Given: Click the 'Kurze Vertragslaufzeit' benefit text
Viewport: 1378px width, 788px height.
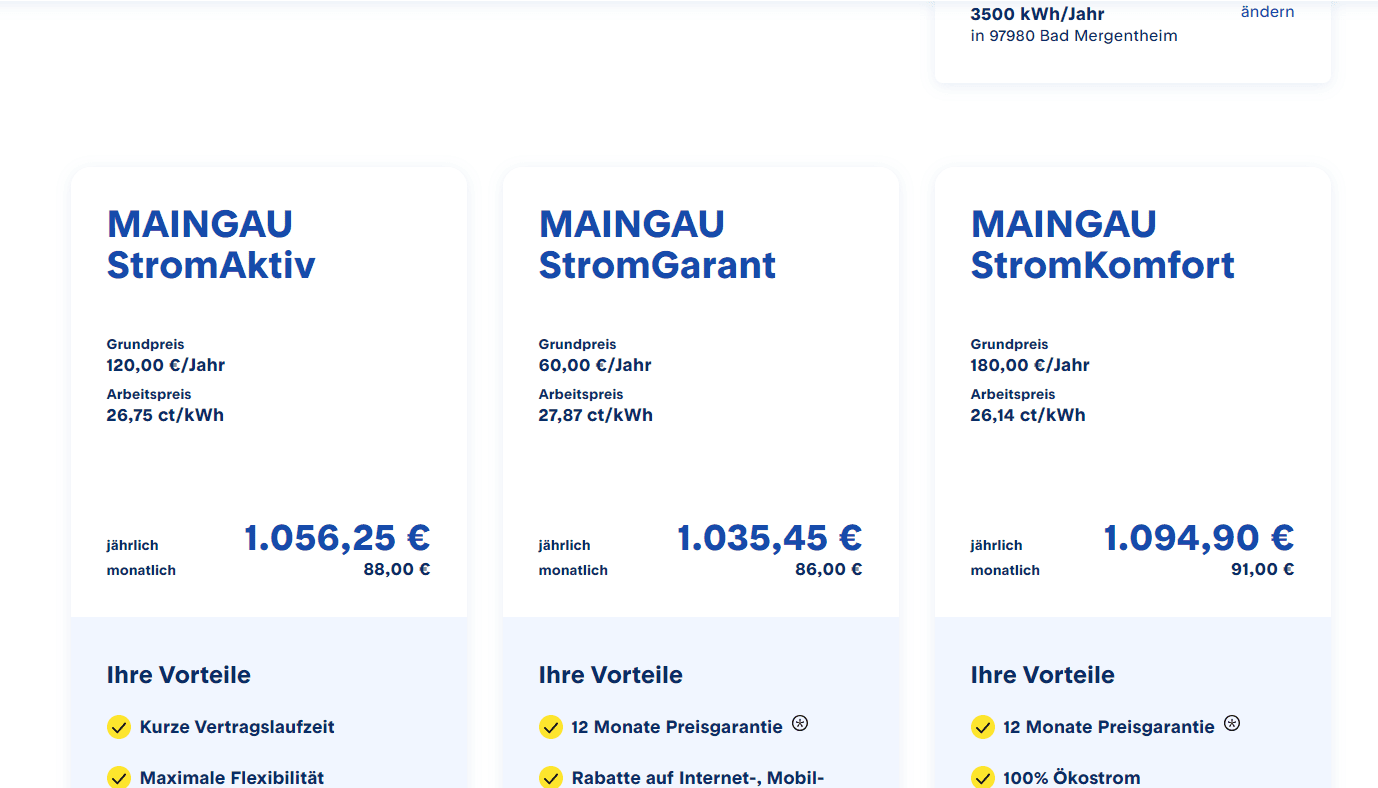Looking at the screenshot, I should point(237,727).
